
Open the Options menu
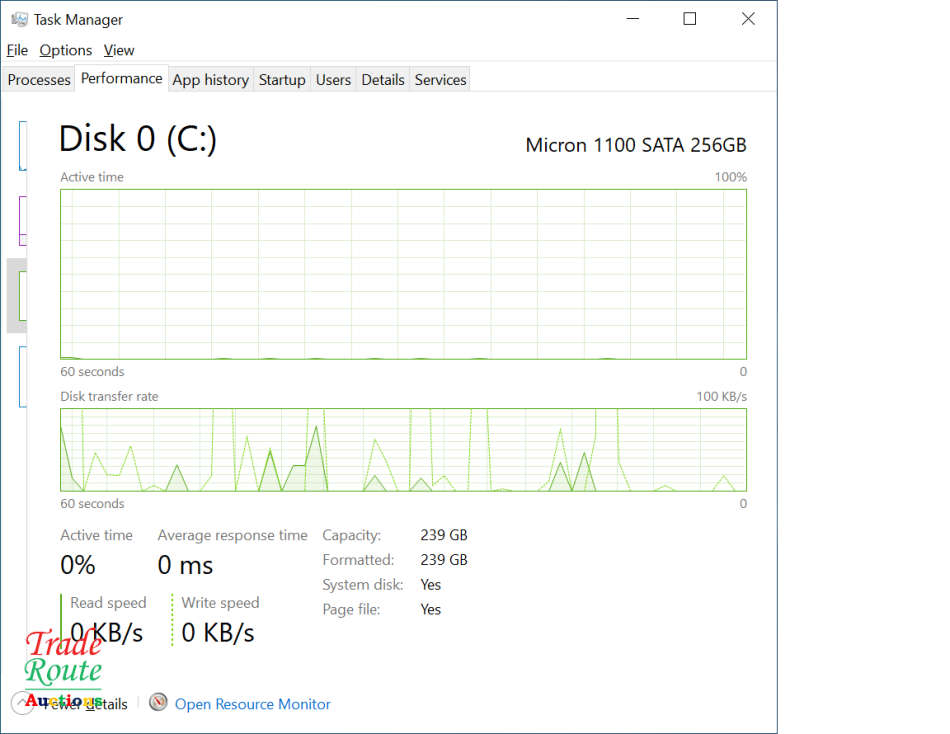click(x=66, y=50)
